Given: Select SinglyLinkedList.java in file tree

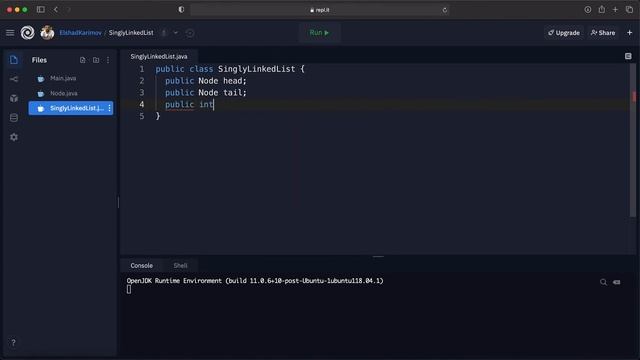Looking at the screenshot, I should click(x=71, y=108).
